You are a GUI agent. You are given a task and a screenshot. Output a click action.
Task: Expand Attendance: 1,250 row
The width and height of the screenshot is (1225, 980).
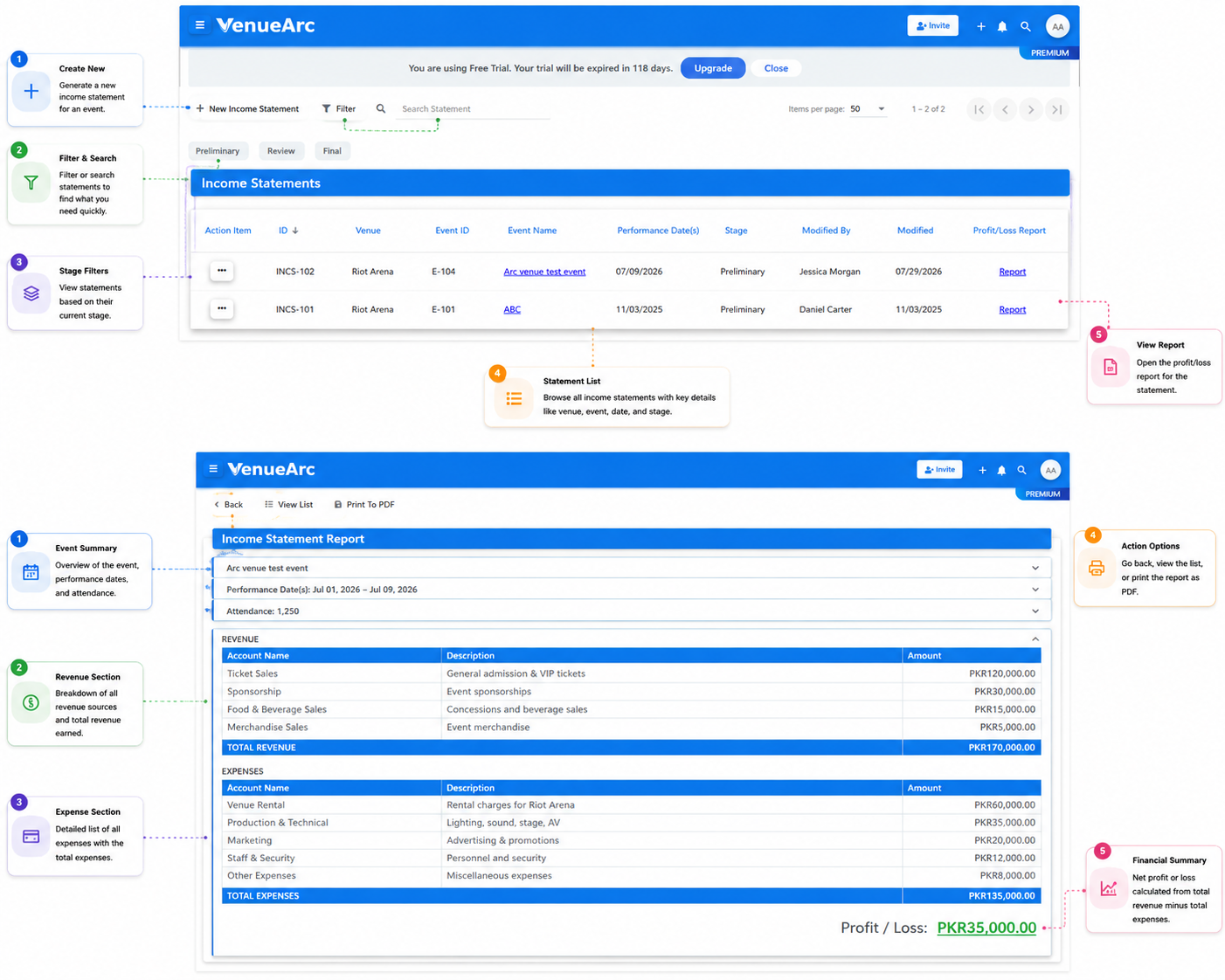click(x=632, y=611)
